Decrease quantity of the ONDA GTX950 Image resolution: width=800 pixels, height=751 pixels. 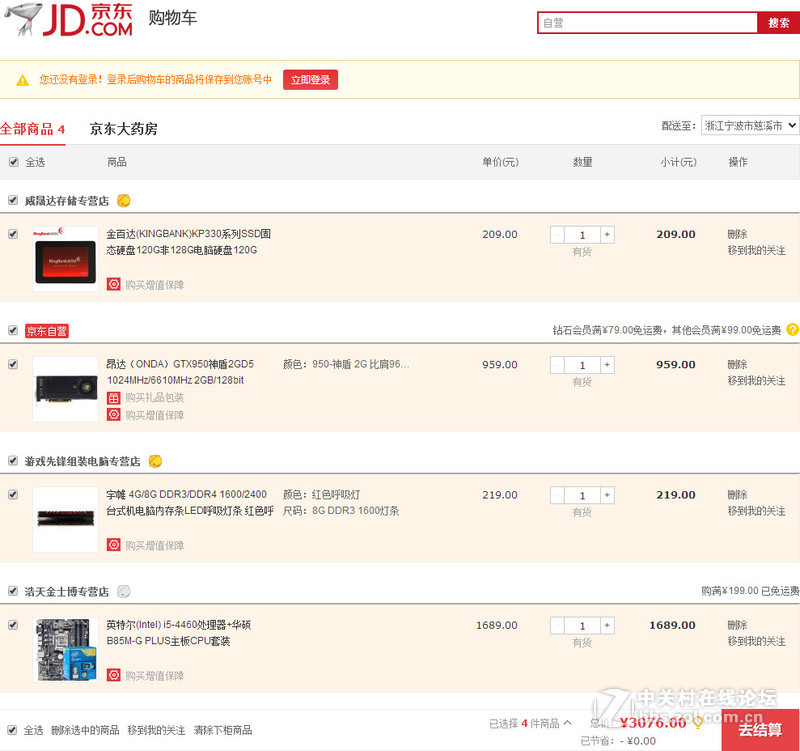[557, 365]
